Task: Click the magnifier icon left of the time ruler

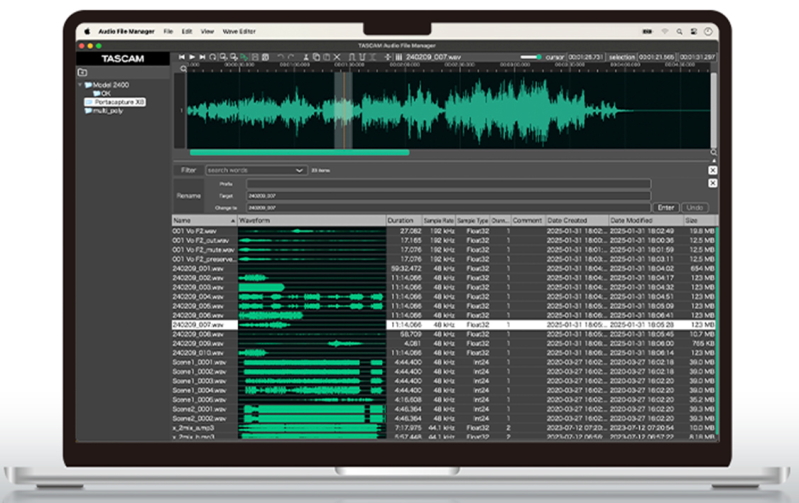Action: 183,68
